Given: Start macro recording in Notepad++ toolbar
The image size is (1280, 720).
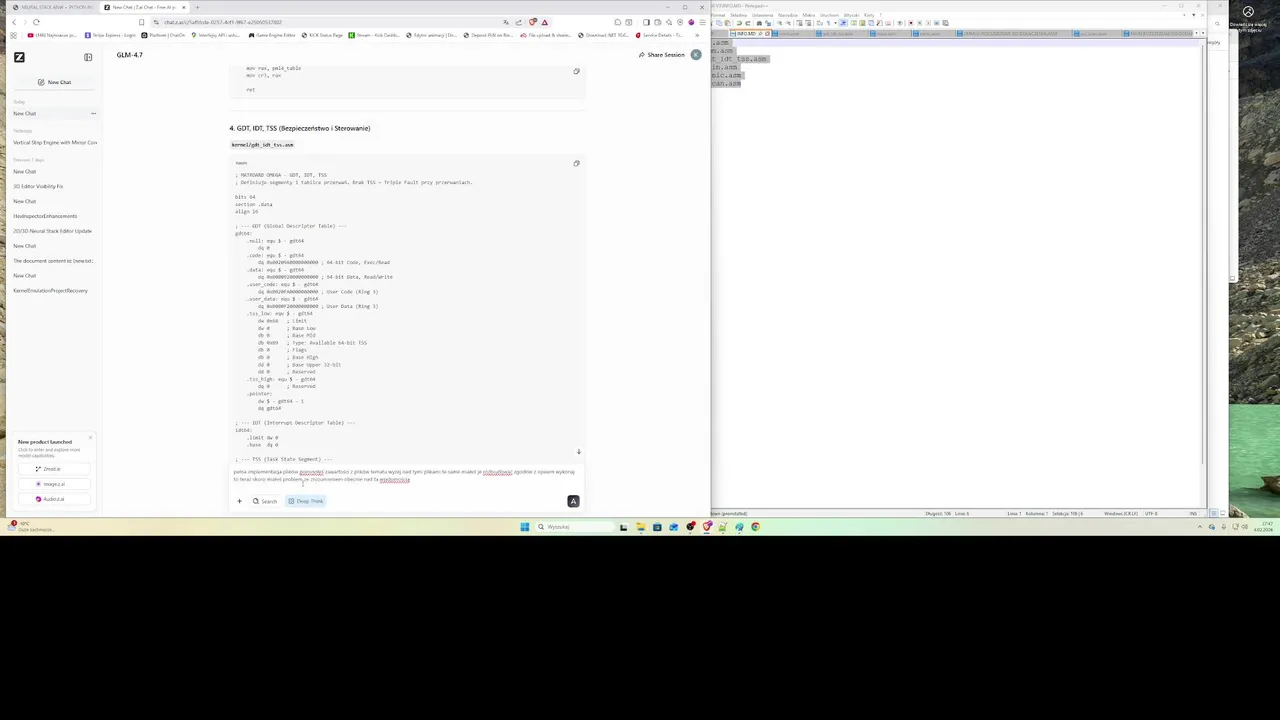Looking at the screenshot, I should (911, 23).
